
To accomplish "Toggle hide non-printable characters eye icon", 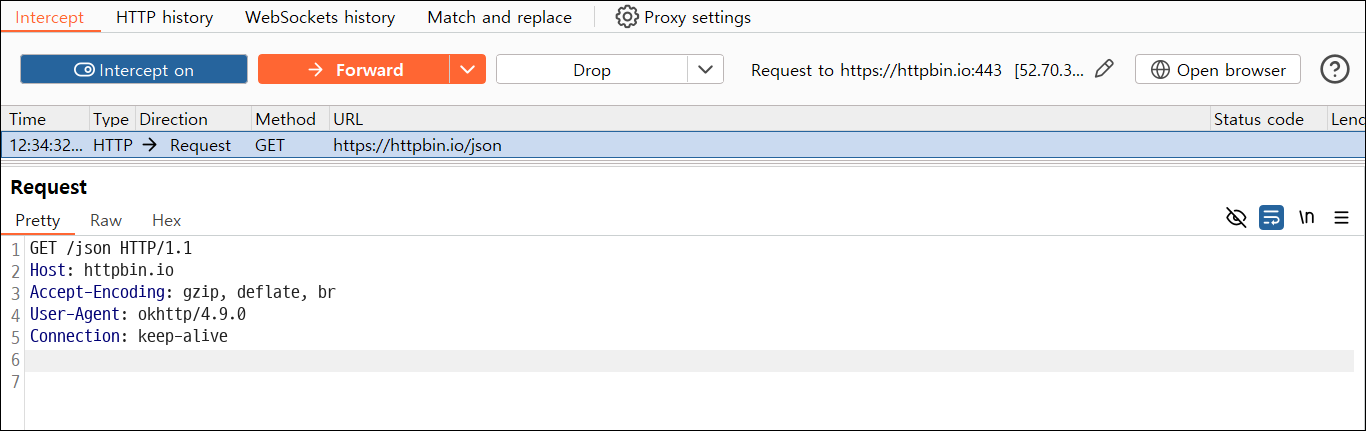I will tap(1236, 217).
